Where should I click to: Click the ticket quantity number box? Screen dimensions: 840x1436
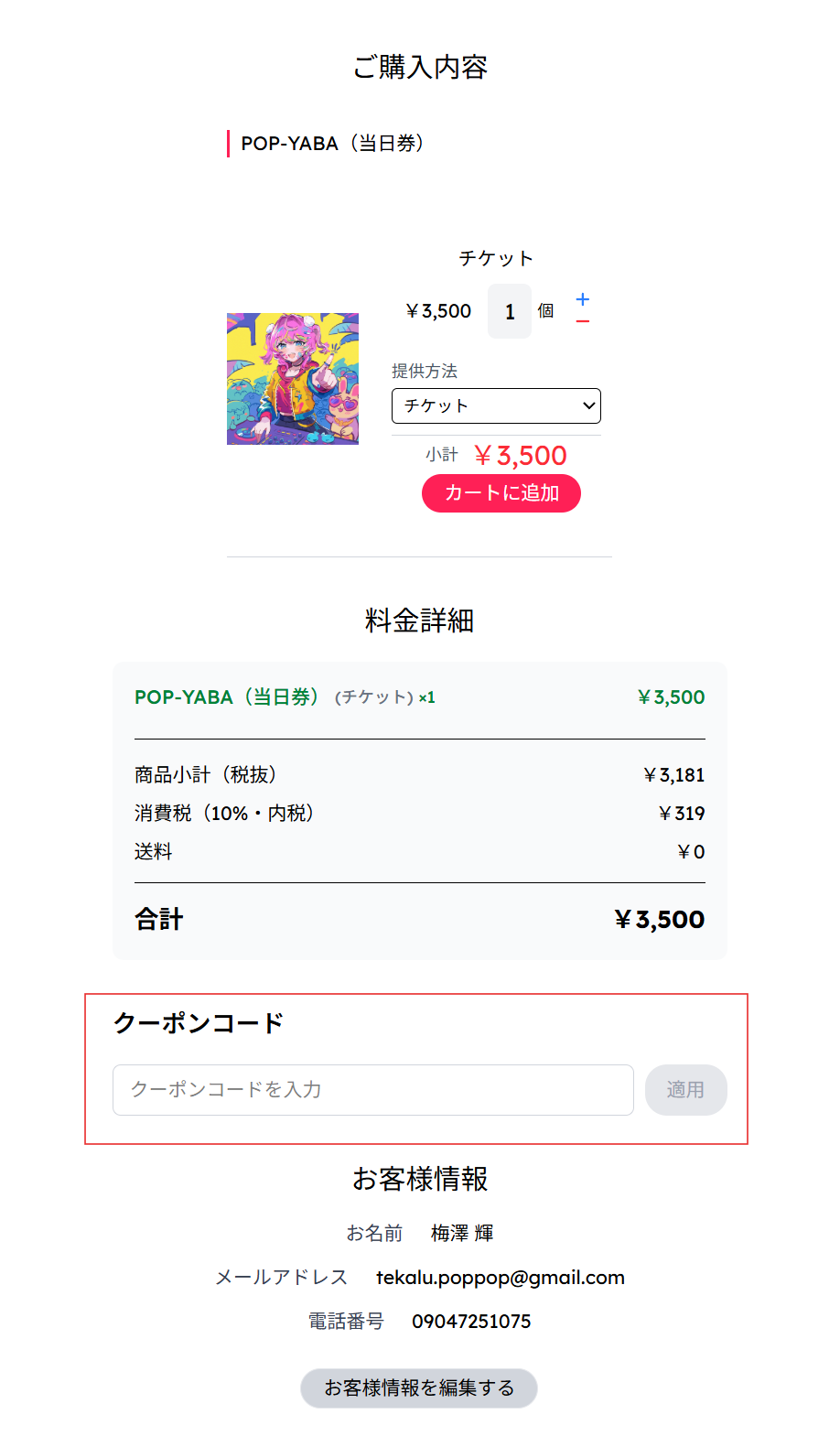click(x=510, y=312)
